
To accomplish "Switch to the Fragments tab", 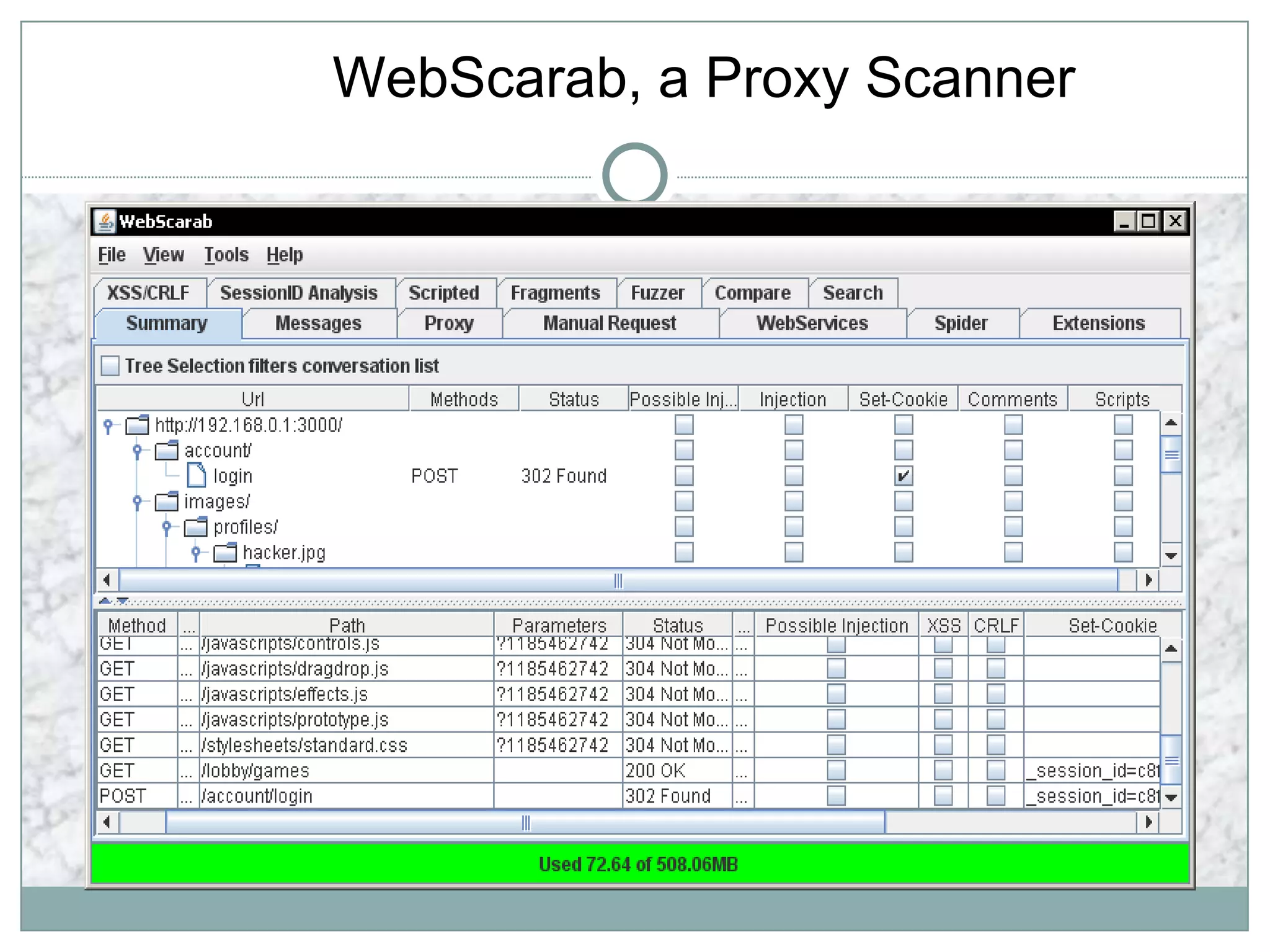I will (556, 293).
